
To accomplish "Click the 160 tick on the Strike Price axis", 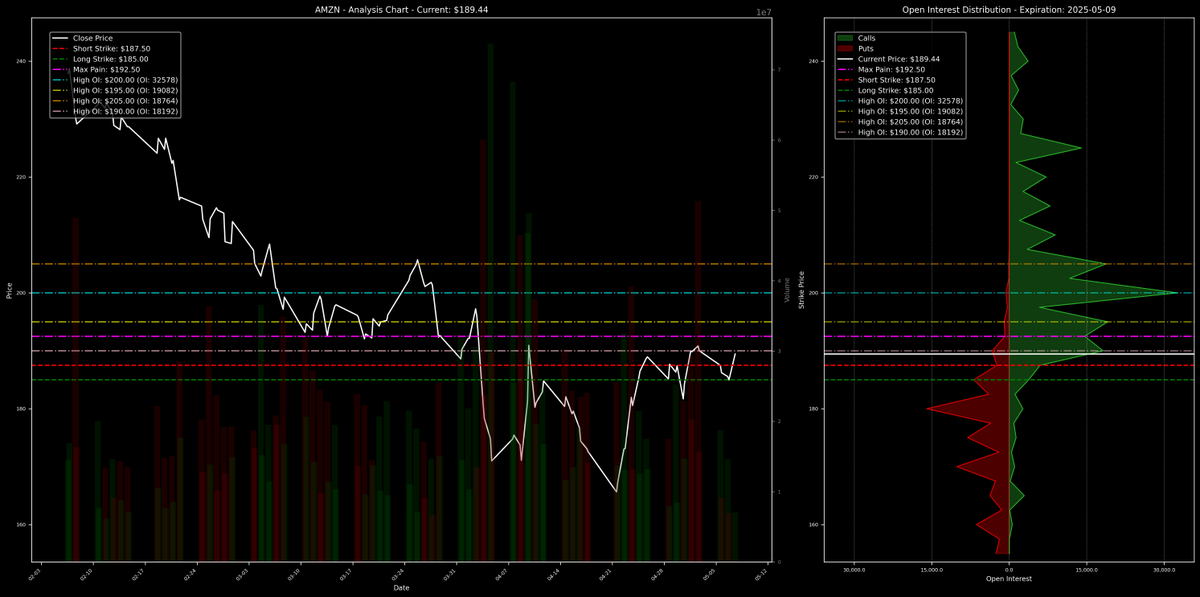I will 814,525.
